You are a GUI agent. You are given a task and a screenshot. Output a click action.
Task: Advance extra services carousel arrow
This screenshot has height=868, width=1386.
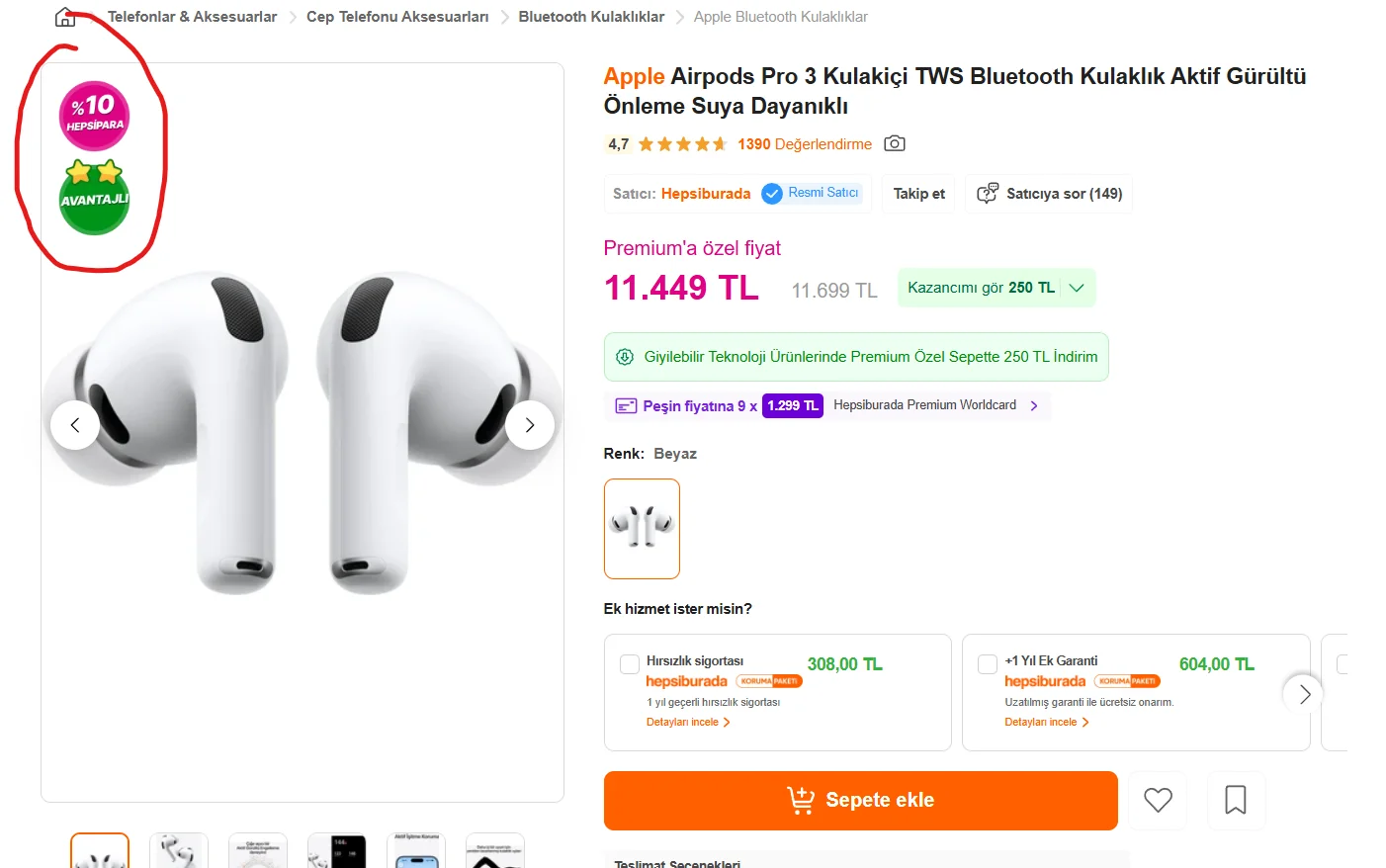click(x=1304, y=694)
